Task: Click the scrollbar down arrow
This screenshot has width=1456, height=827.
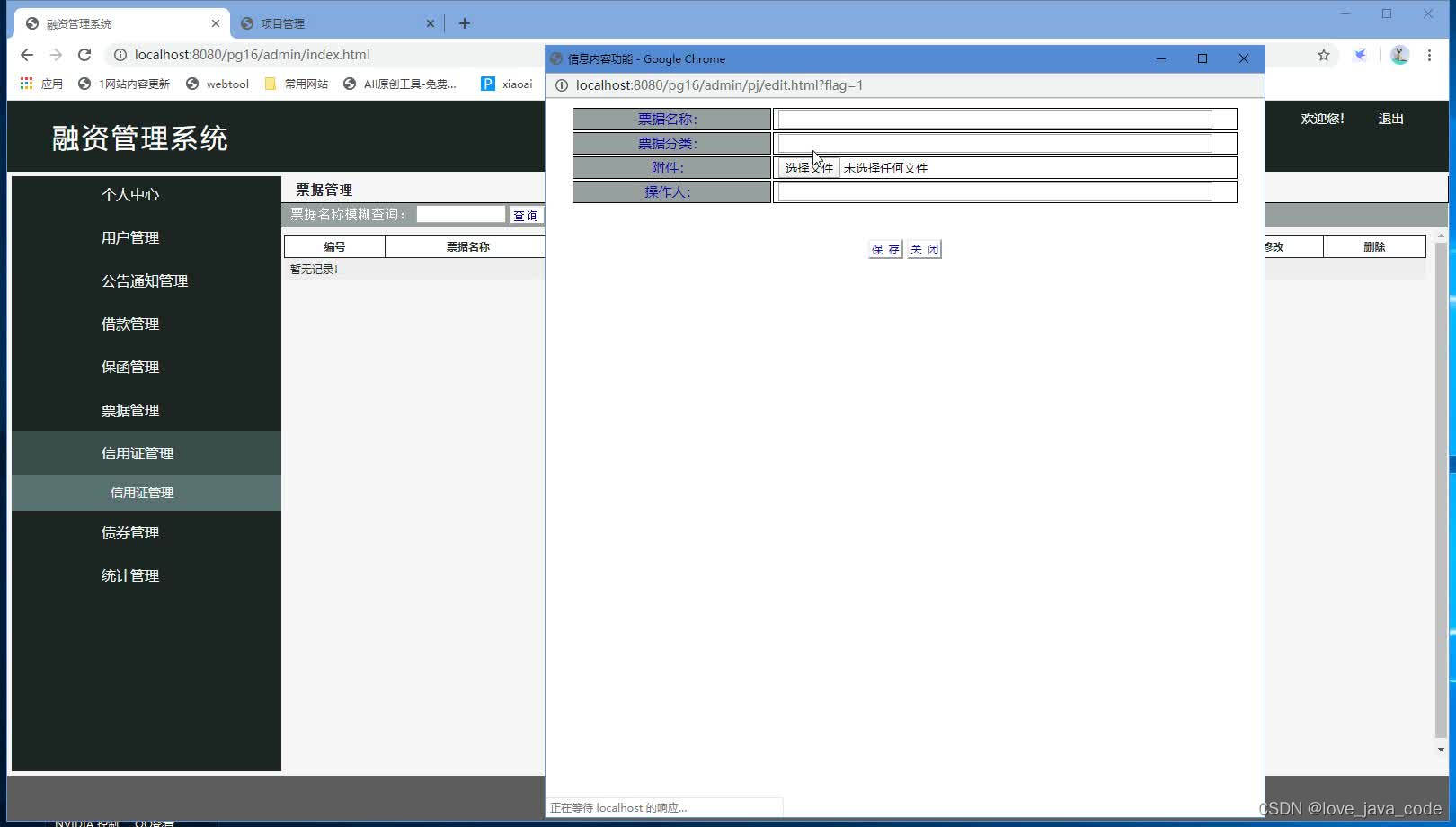Action: pyautogui.click(x=1441, y=749)
